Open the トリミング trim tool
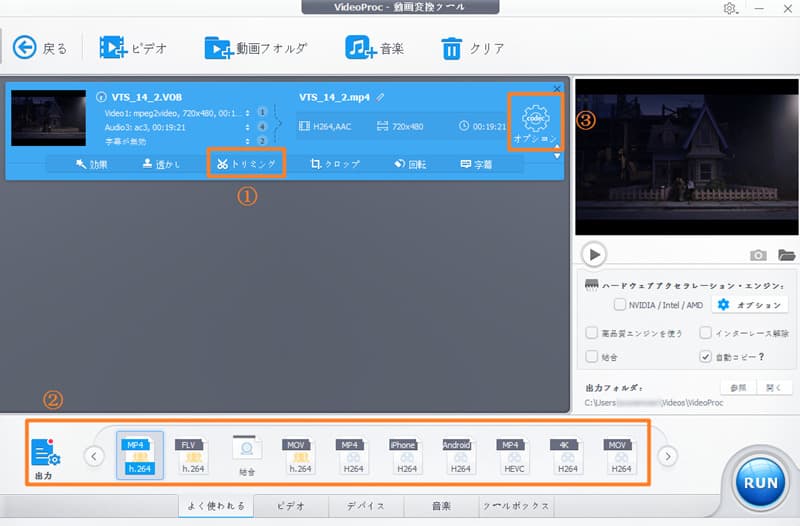The height and width of the screenshot is (526, 800). tap(246, 164)
